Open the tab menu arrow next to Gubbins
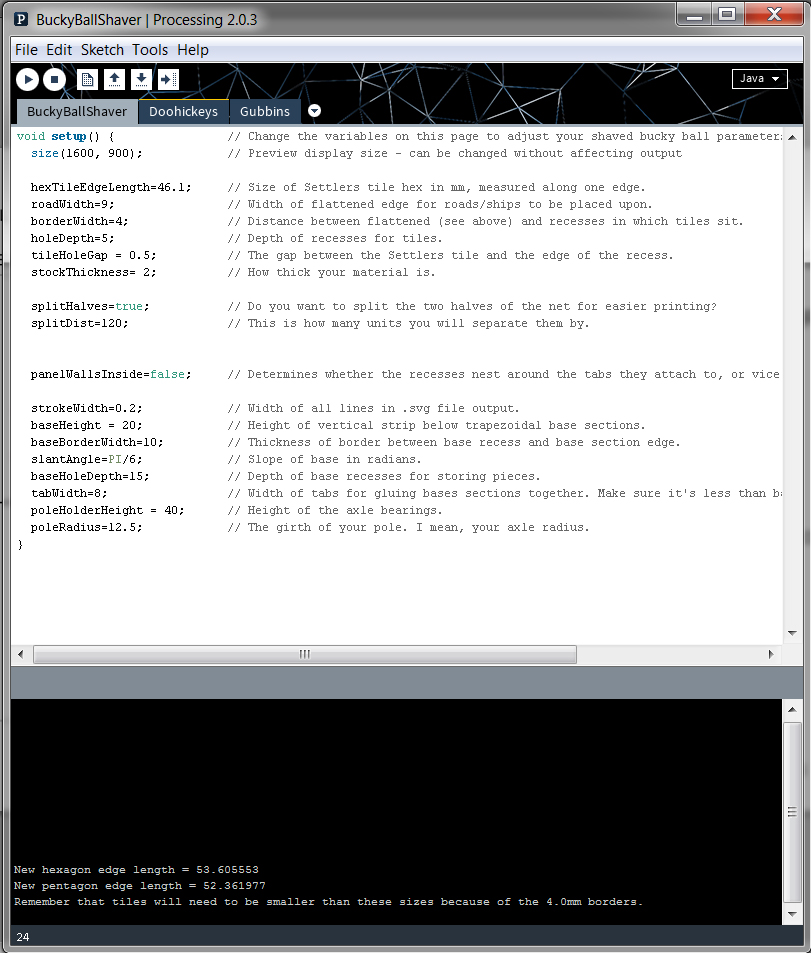 pyautogui.click(x=314, y=111)
